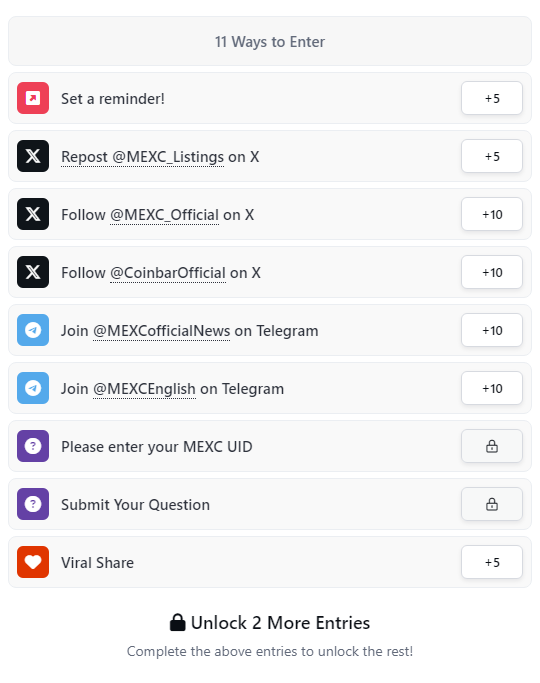Viewport: 540px width, 683px height.
Task: Expand the Please enter your MEXC UID entry
Action: pyautogui.click(x=270, y=446)
